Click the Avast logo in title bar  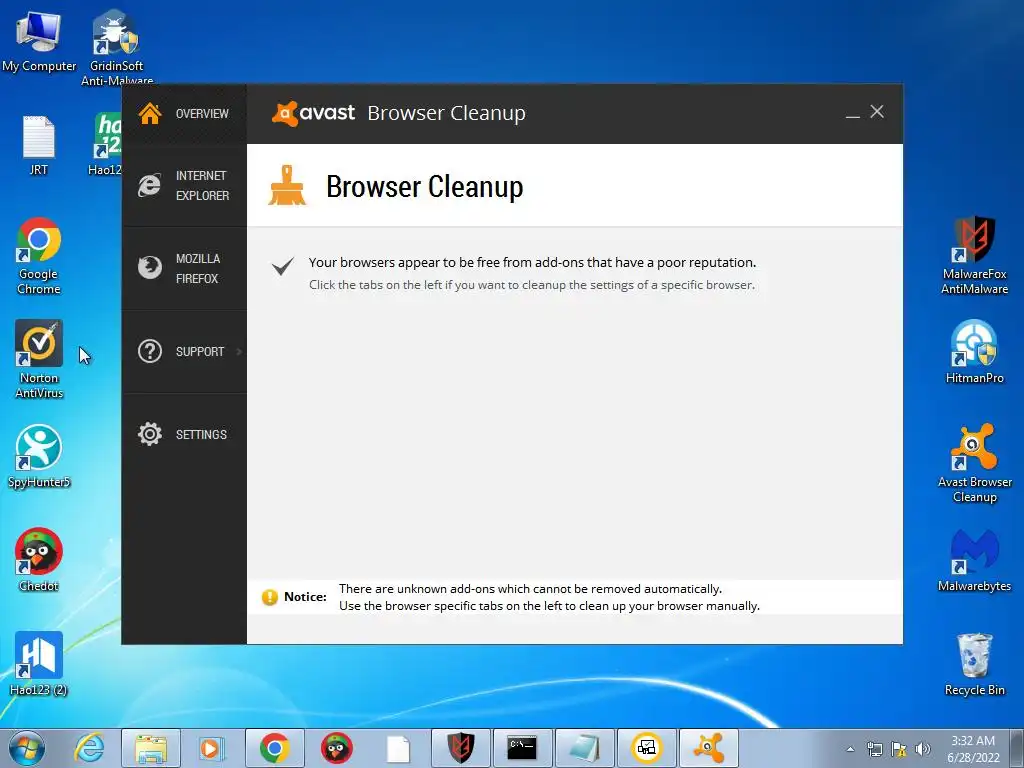click(313, 113)
